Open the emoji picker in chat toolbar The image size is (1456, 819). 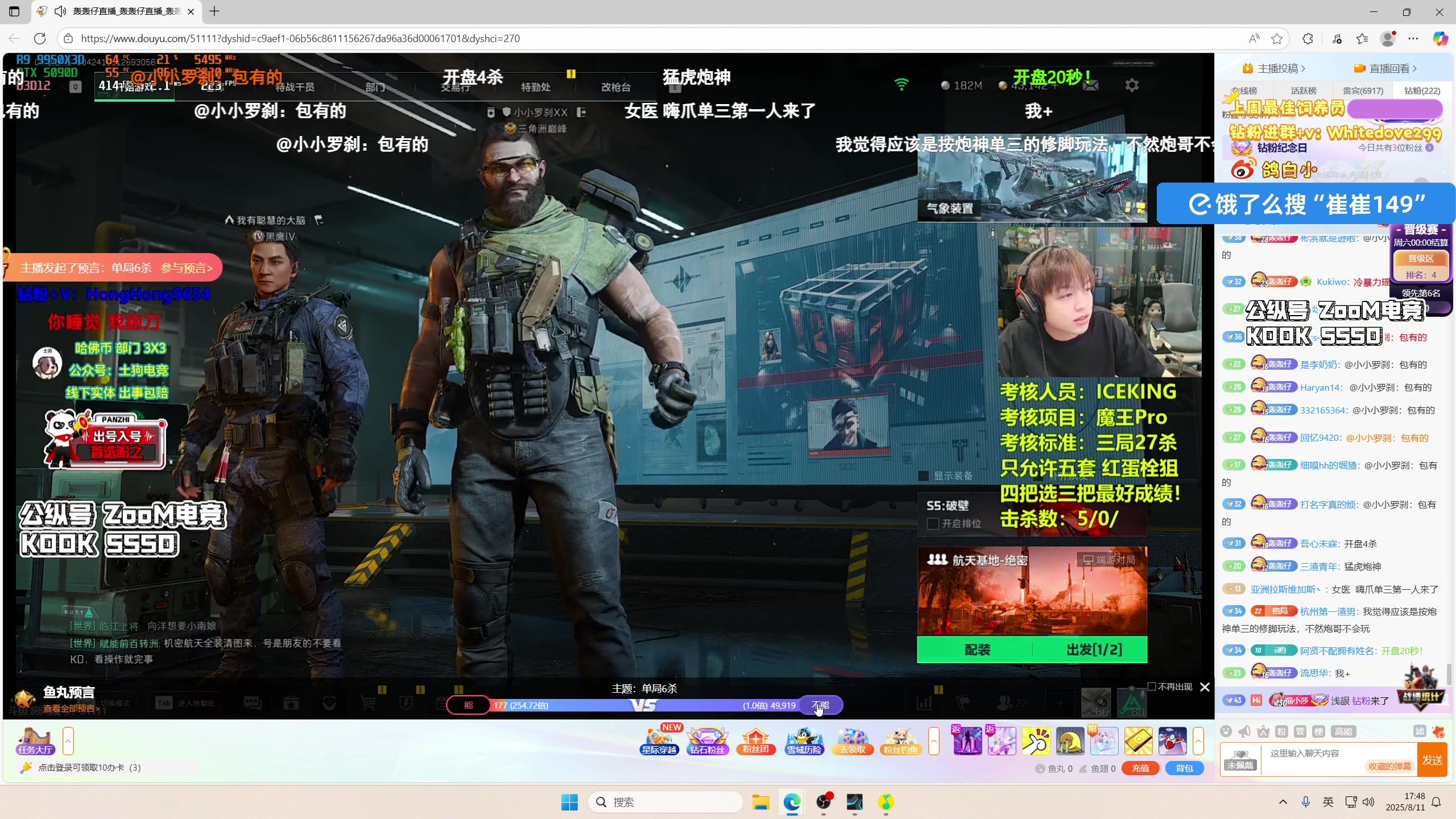pos(1226,731)
